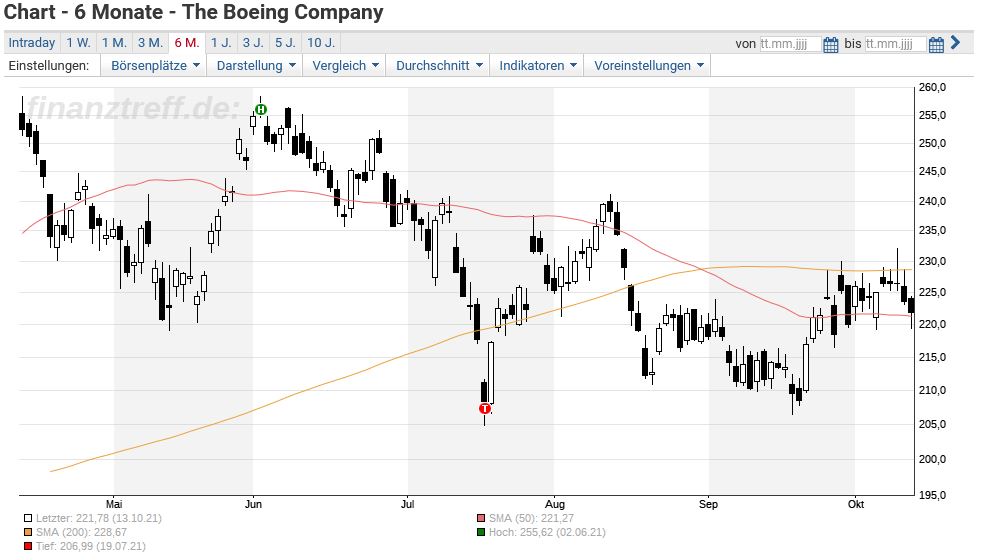
Task: Select the 3 M. time range tab
Action: point(150,43)
